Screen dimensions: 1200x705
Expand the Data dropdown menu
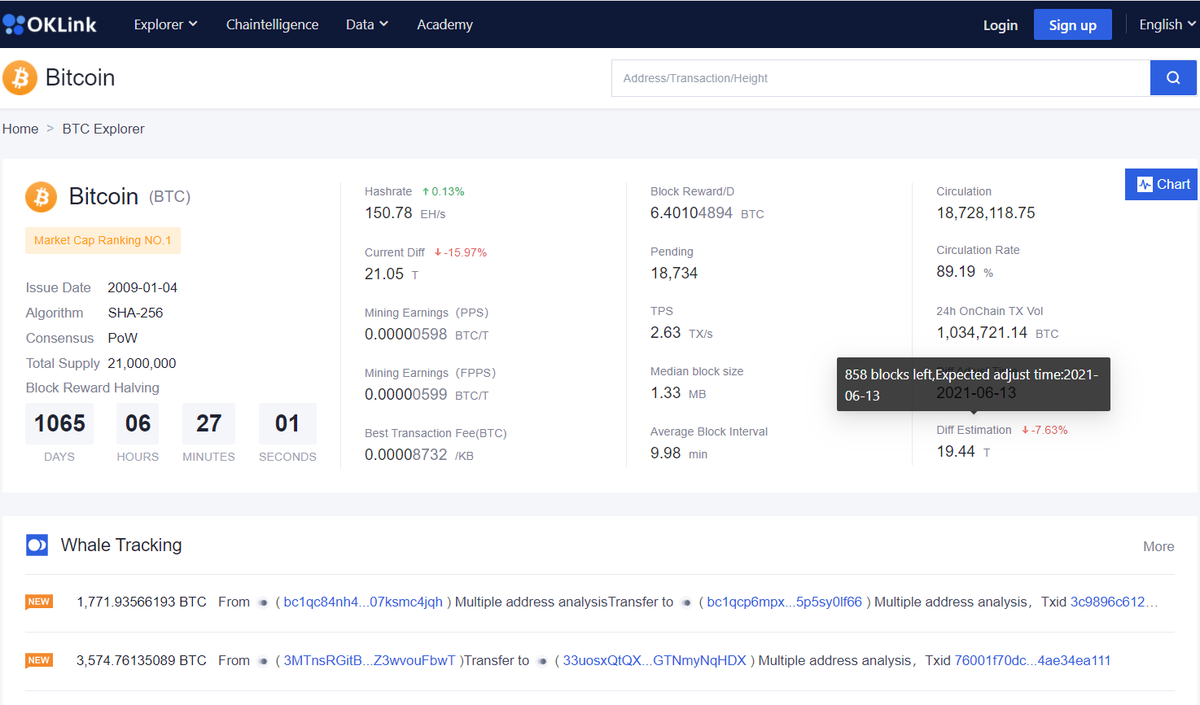coord(367,24)
